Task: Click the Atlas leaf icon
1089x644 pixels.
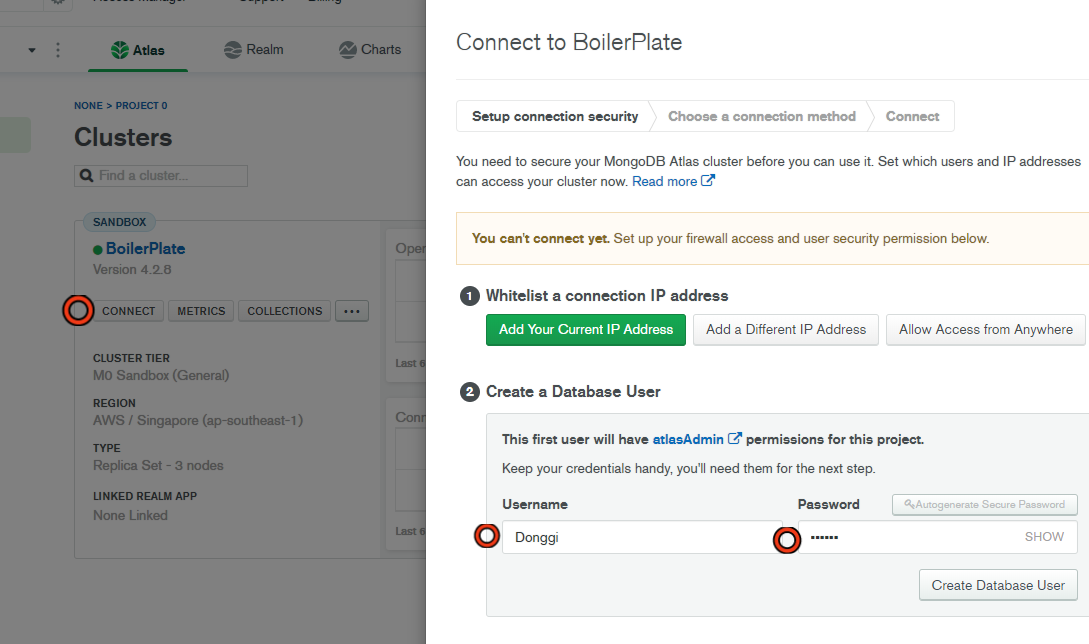Action: [120, 50]
